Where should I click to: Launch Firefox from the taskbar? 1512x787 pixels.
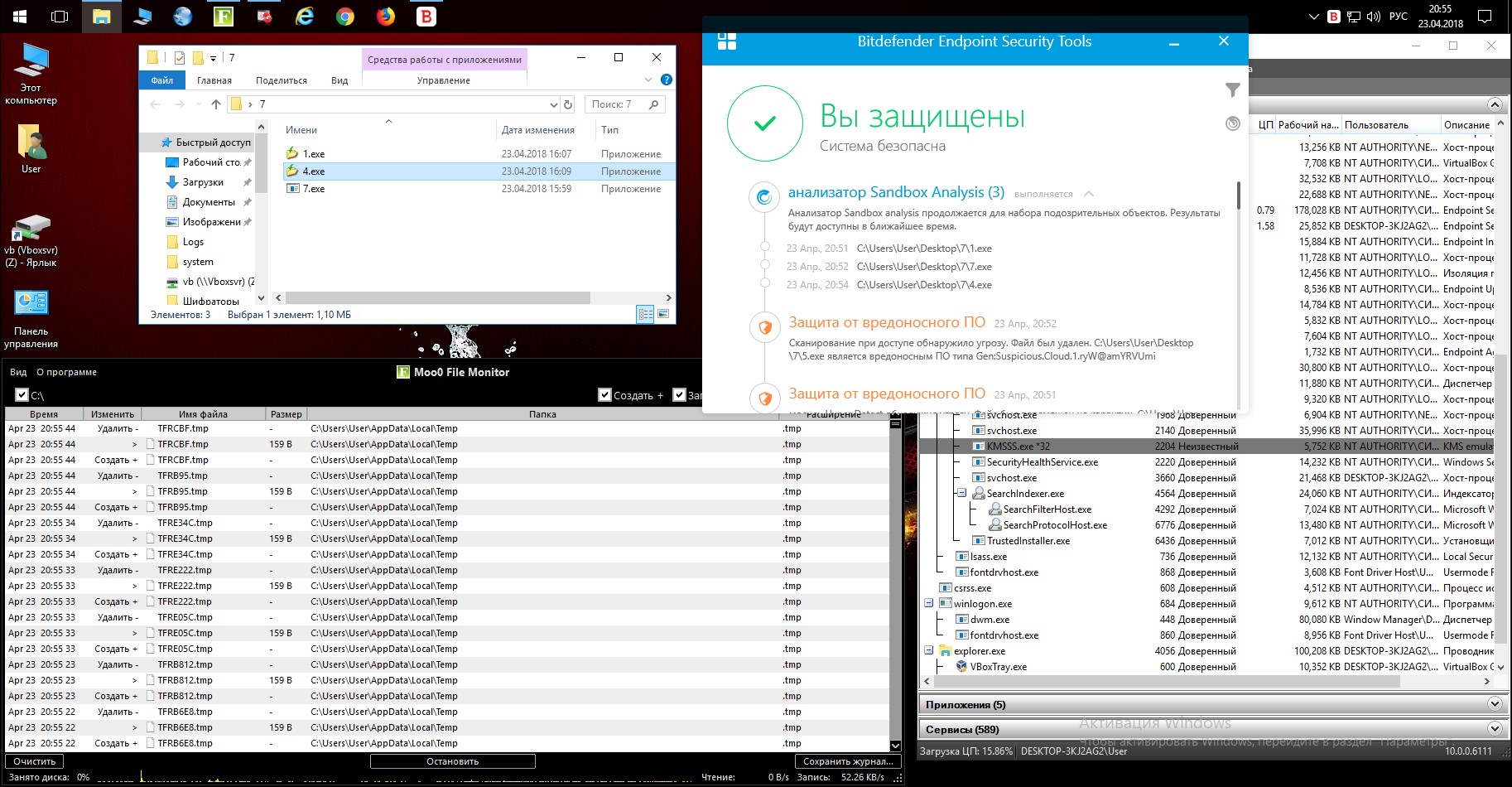click(x=386, y=17)
